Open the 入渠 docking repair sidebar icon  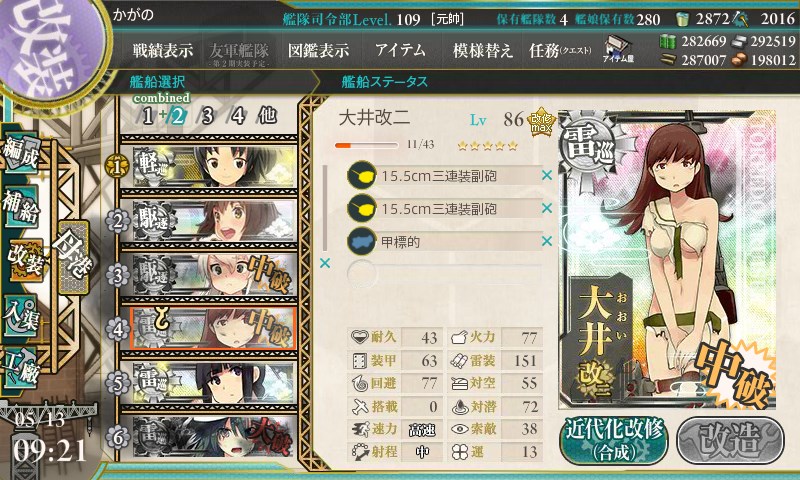(x=21, y=316)
